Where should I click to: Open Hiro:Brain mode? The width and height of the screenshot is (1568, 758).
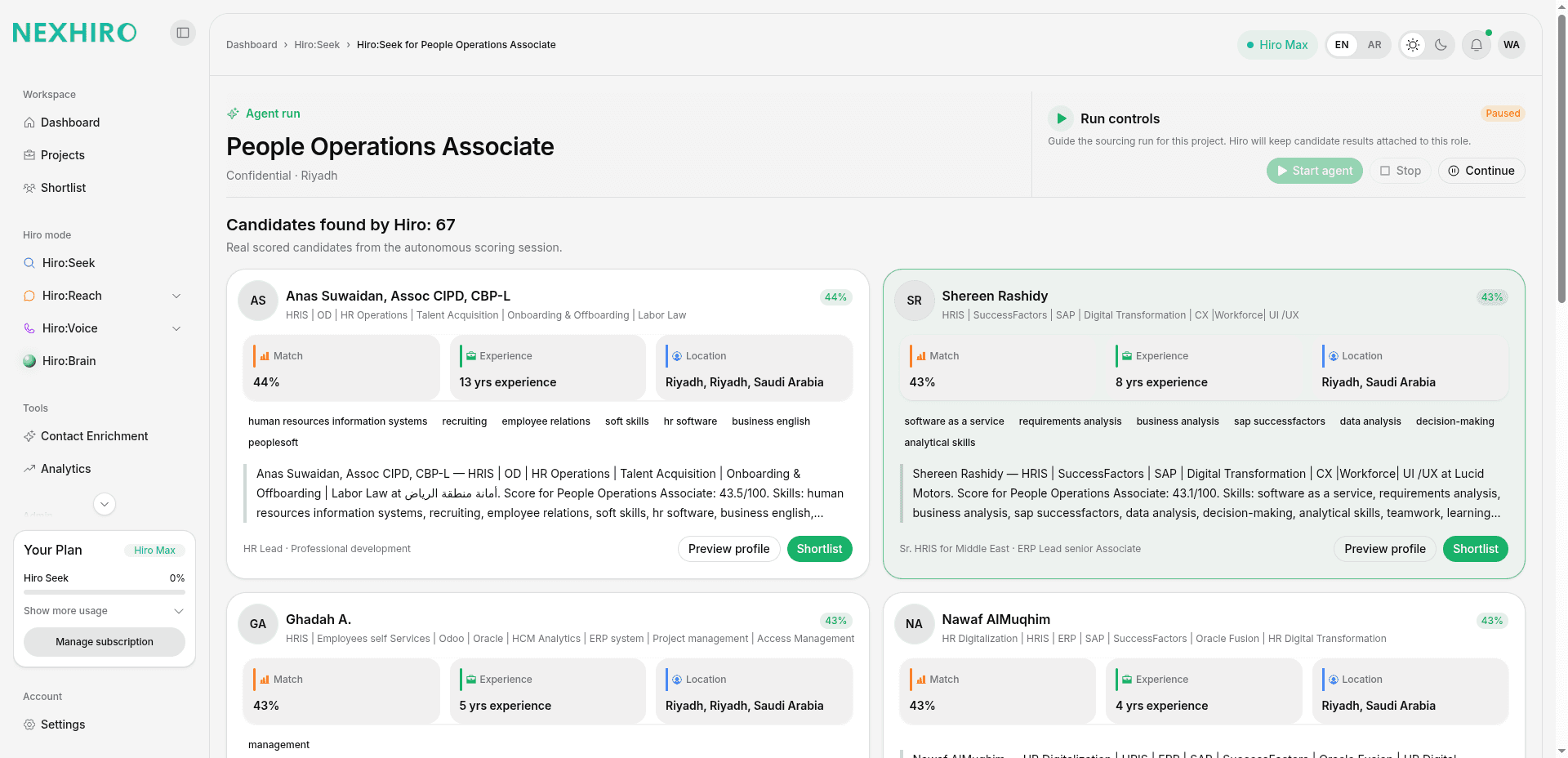(x=105, y=361)
